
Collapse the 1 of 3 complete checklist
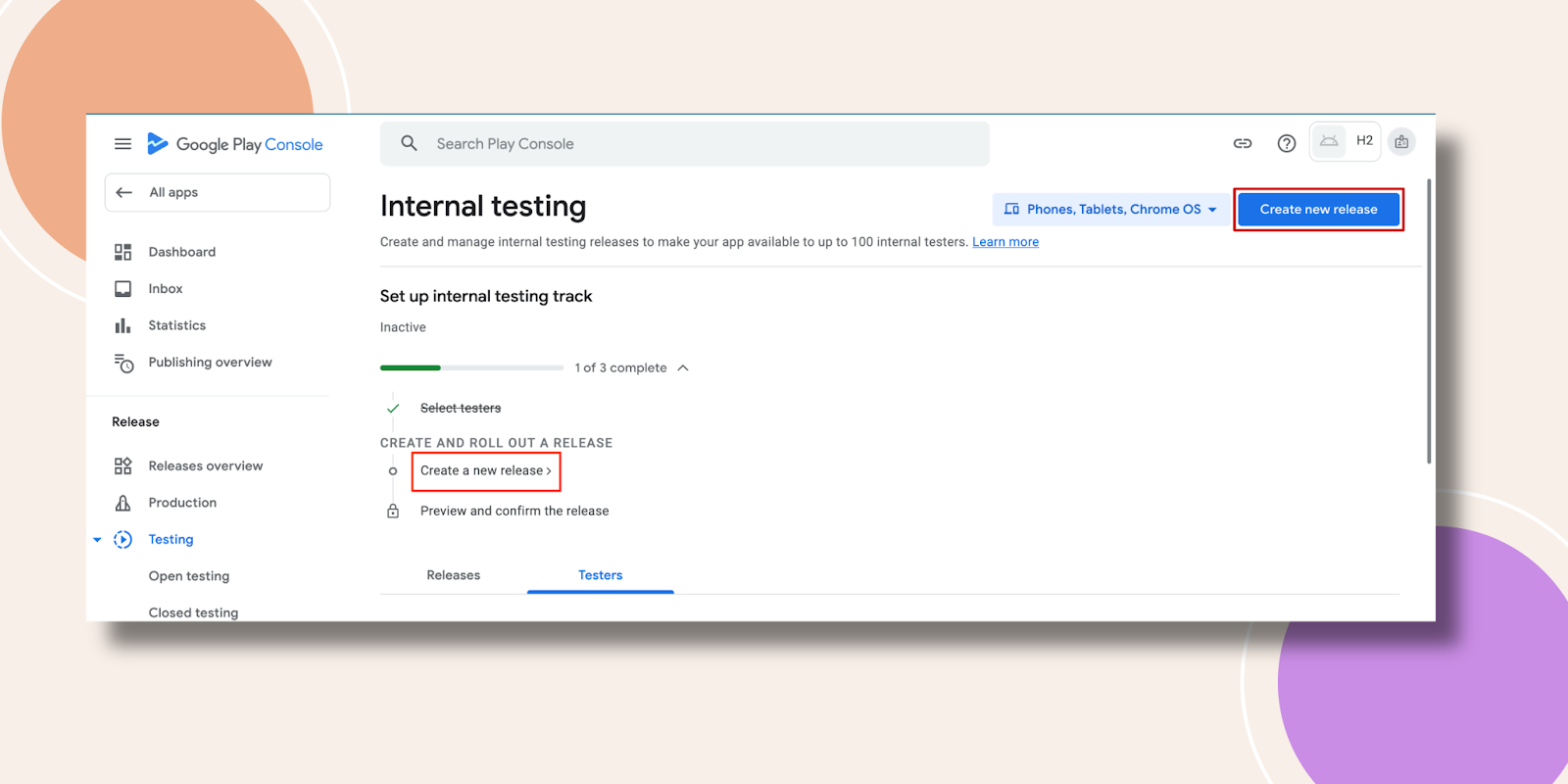point(683,368)
